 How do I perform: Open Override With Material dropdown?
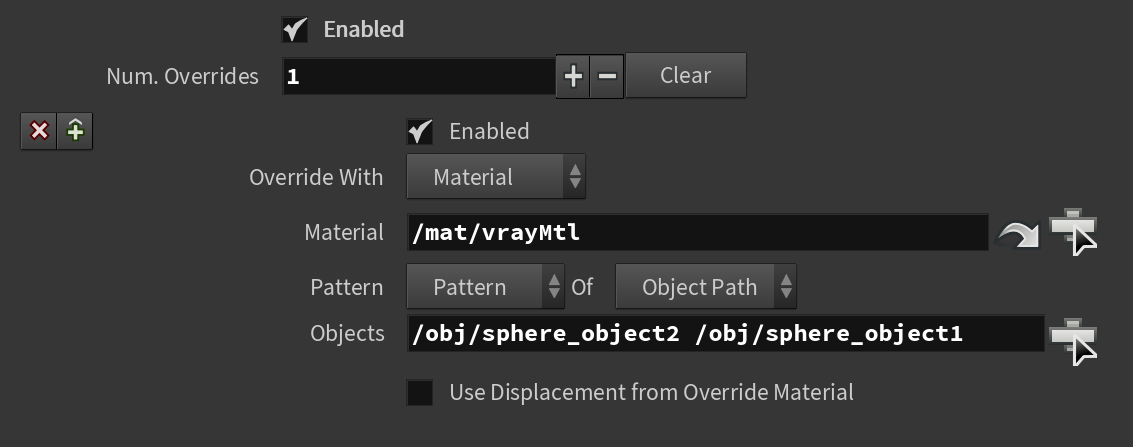tap(496, 177)
